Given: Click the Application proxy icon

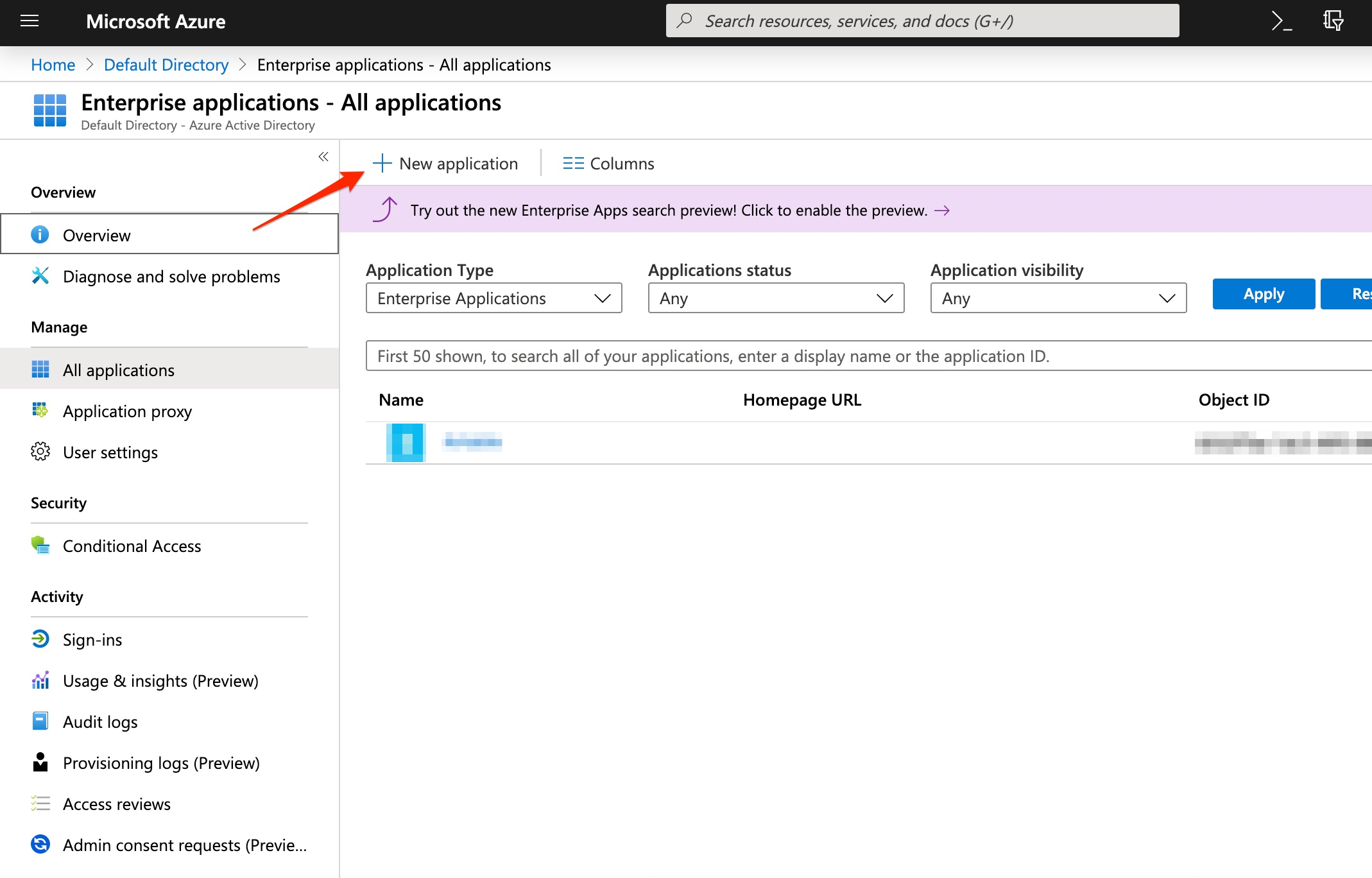Looking at the screenshot, I should (40, 410).
